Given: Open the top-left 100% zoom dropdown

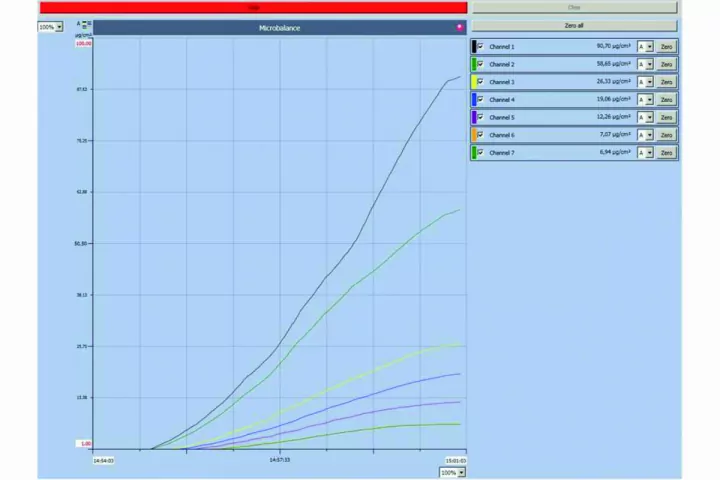Looking at the screenshot, I should tap(50, 27).
